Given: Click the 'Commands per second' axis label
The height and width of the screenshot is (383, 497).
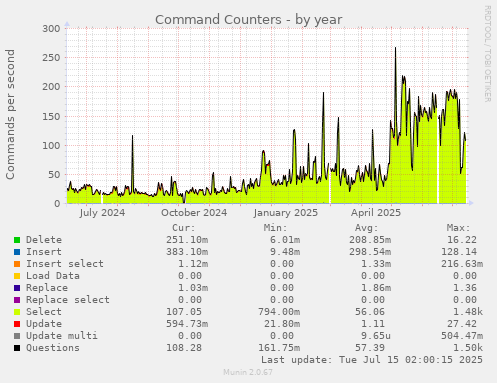Looking at the screenshot, I should tap(10, 114).
